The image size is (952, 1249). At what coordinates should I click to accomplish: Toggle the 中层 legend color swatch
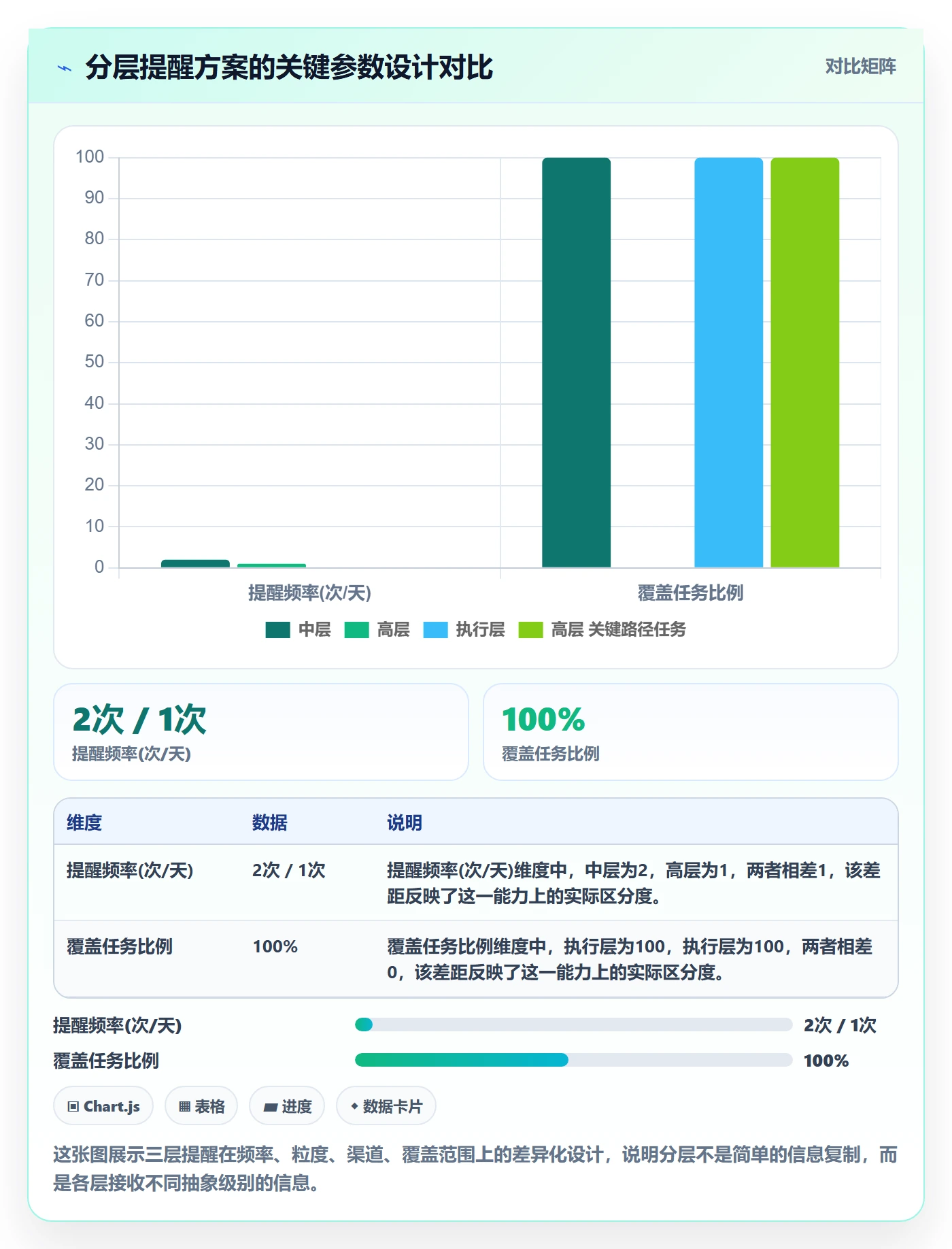click(x=277, y=630)
